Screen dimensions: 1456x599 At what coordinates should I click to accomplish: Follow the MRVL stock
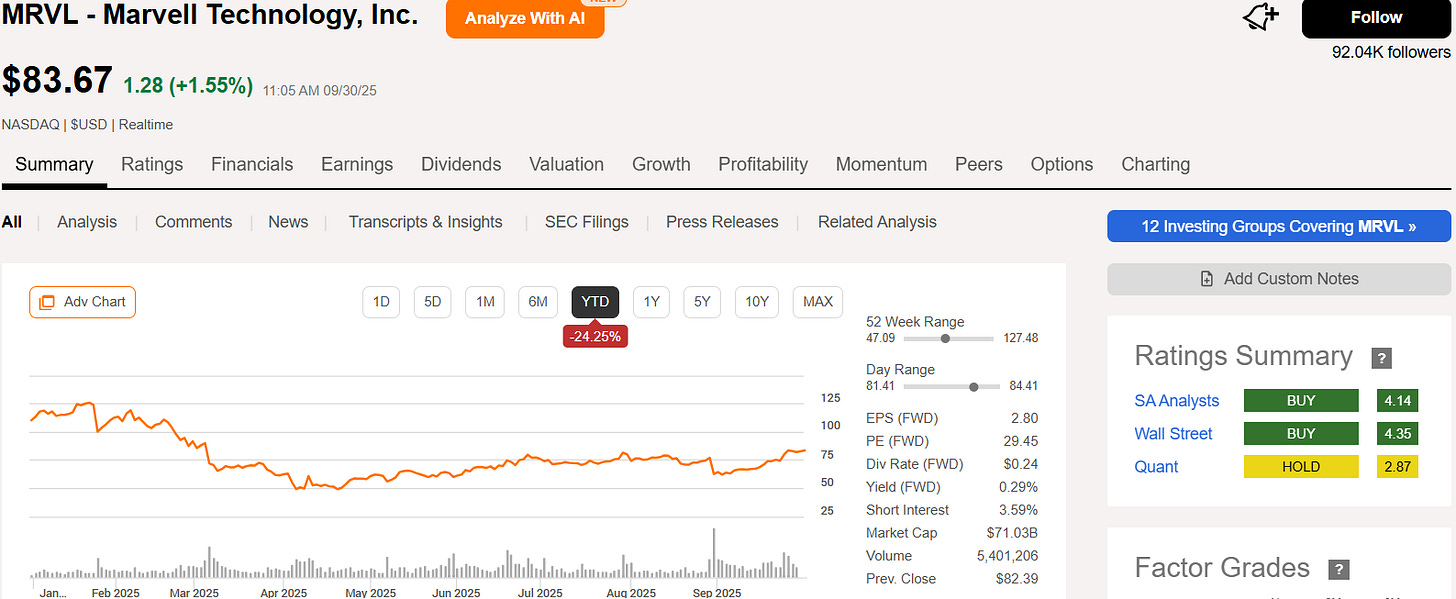pyautogui.click(x=1376, y=18)
